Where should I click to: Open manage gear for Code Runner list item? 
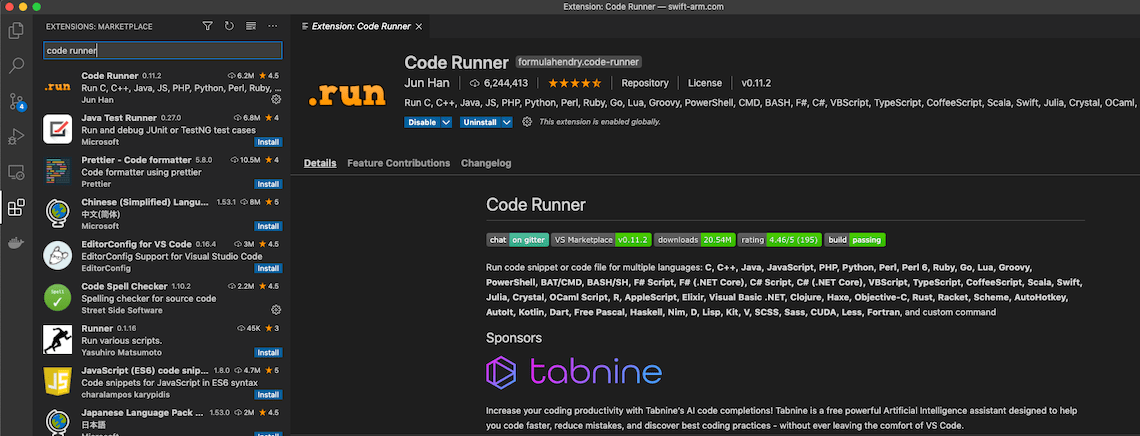click(276, 100)
